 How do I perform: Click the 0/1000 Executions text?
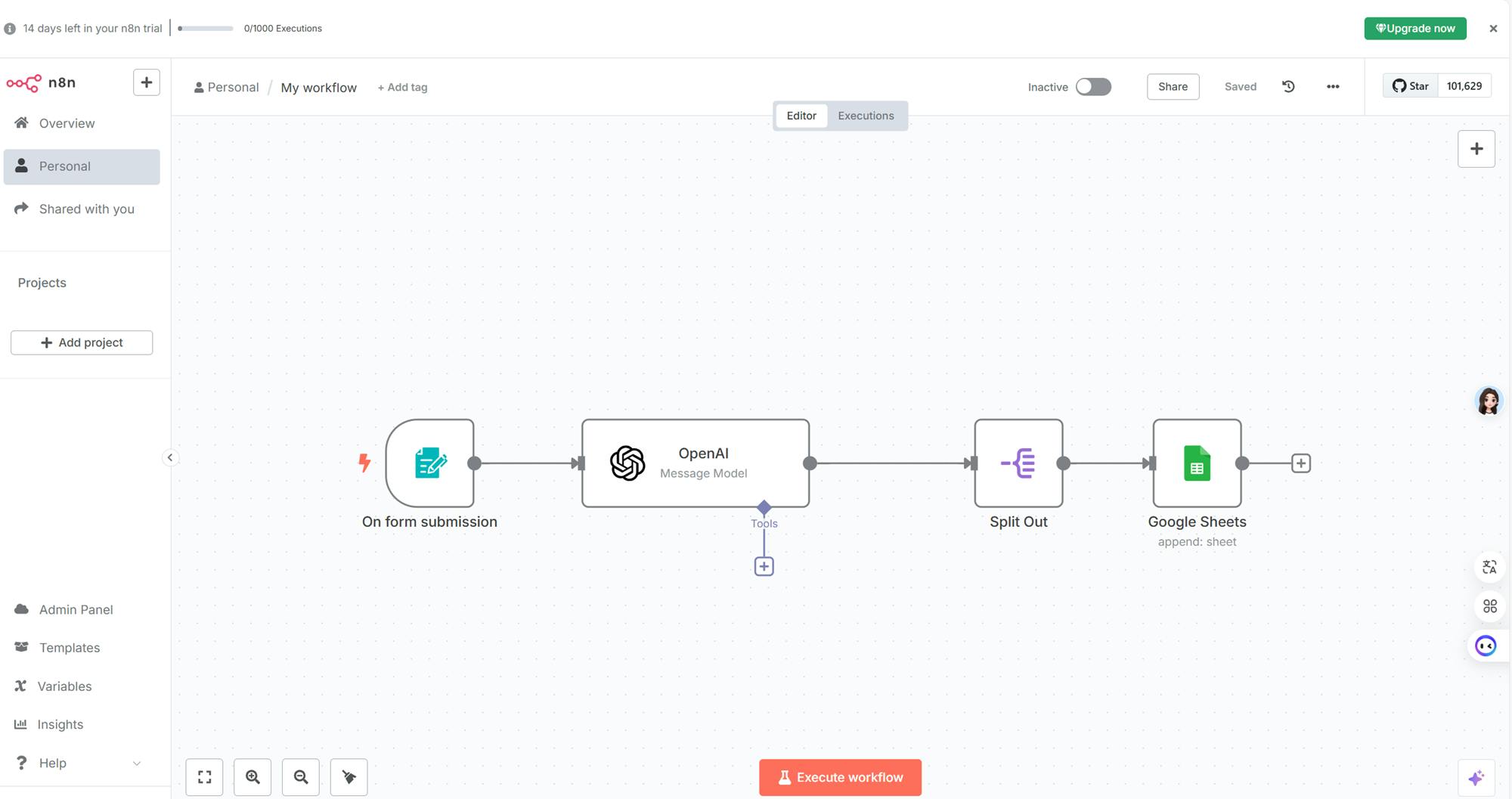(x=283, y=29)
